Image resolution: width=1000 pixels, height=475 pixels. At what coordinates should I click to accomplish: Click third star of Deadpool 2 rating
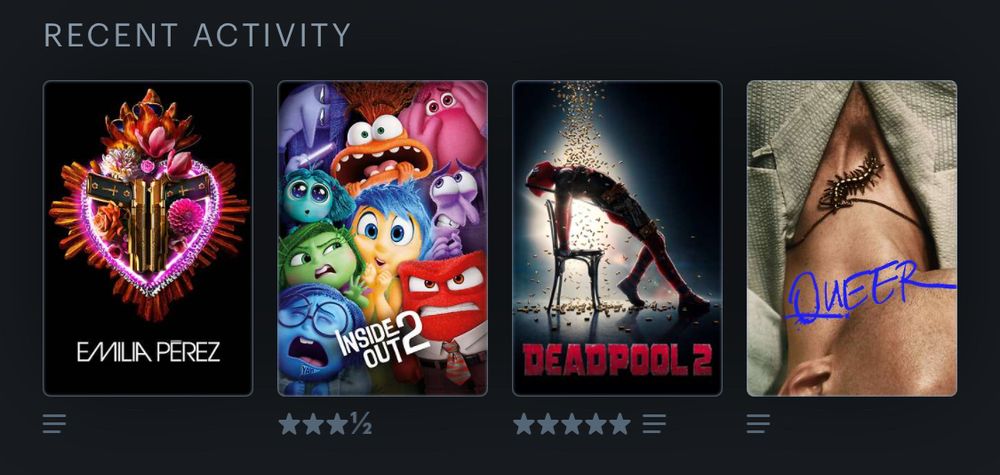[572, 424]
